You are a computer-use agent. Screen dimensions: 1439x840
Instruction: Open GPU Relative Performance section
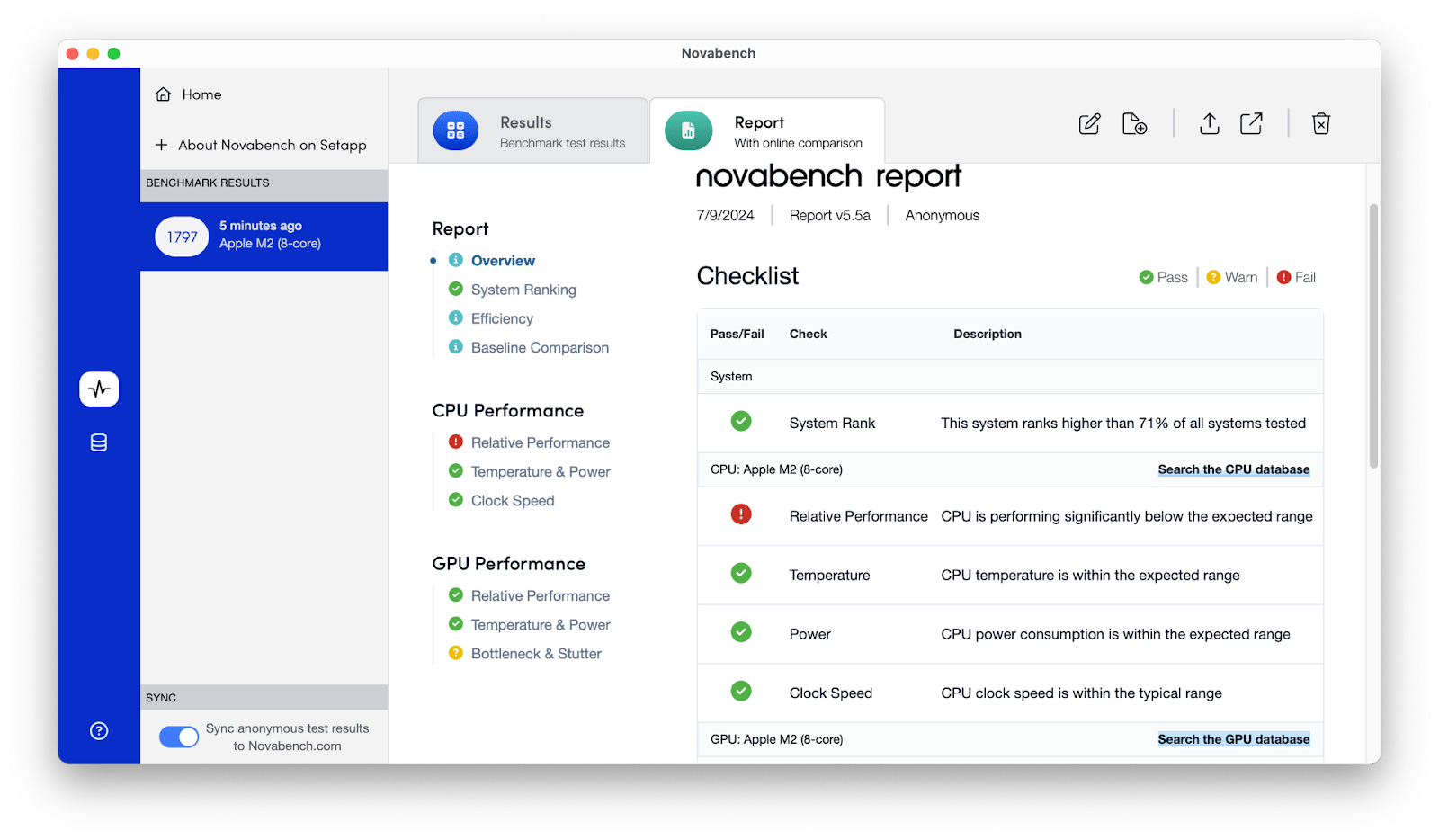(541, 595)
